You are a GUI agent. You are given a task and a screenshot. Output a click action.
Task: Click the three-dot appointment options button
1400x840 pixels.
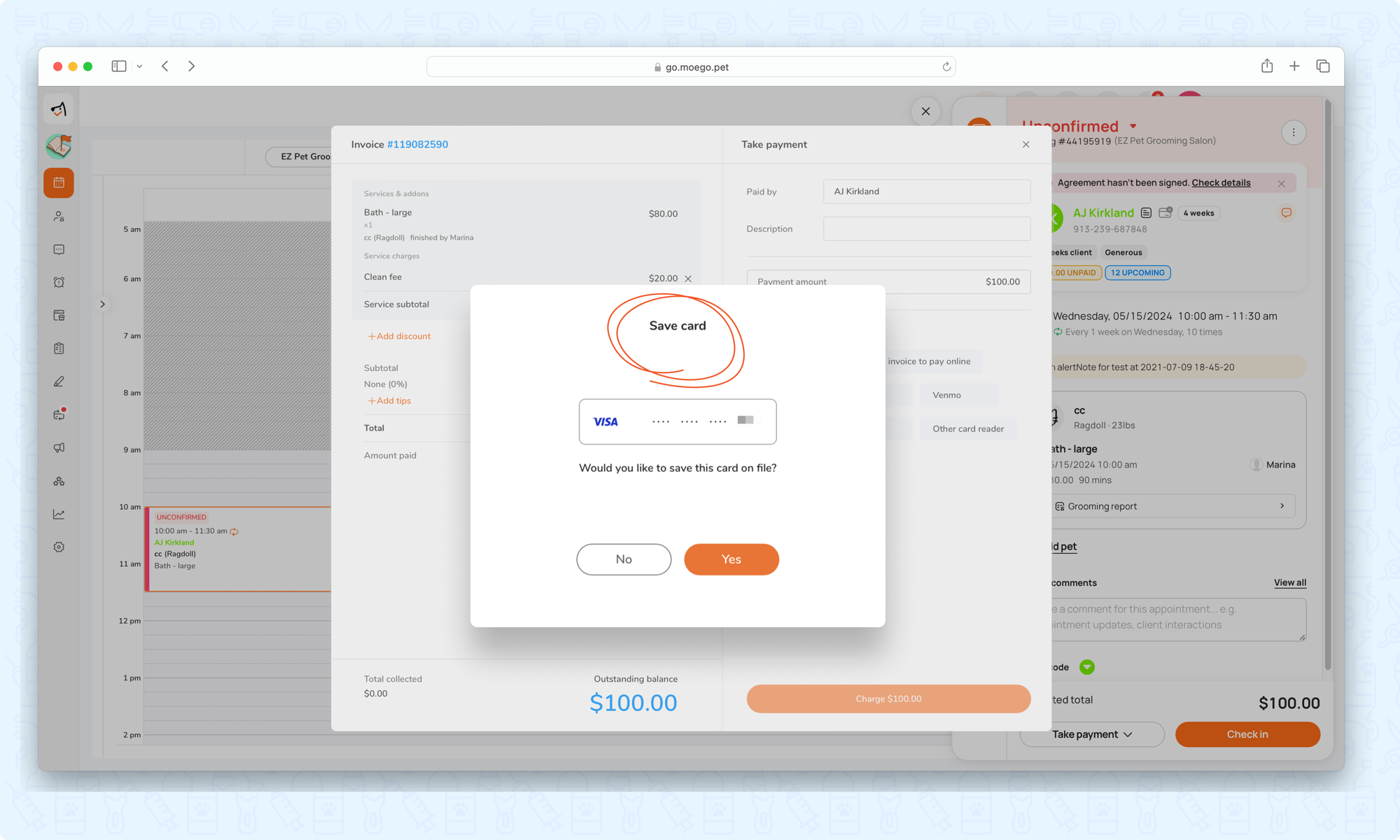tap(1293, 132)
